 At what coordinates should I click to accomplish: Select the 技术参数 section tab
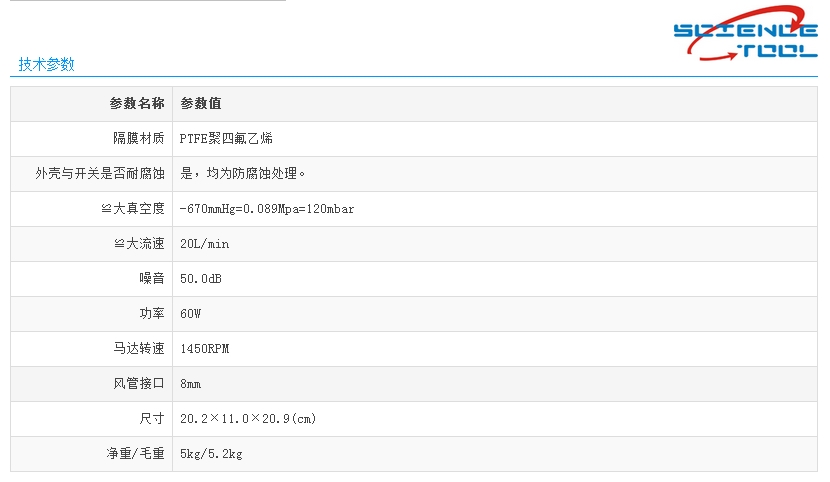click(47, 64)
